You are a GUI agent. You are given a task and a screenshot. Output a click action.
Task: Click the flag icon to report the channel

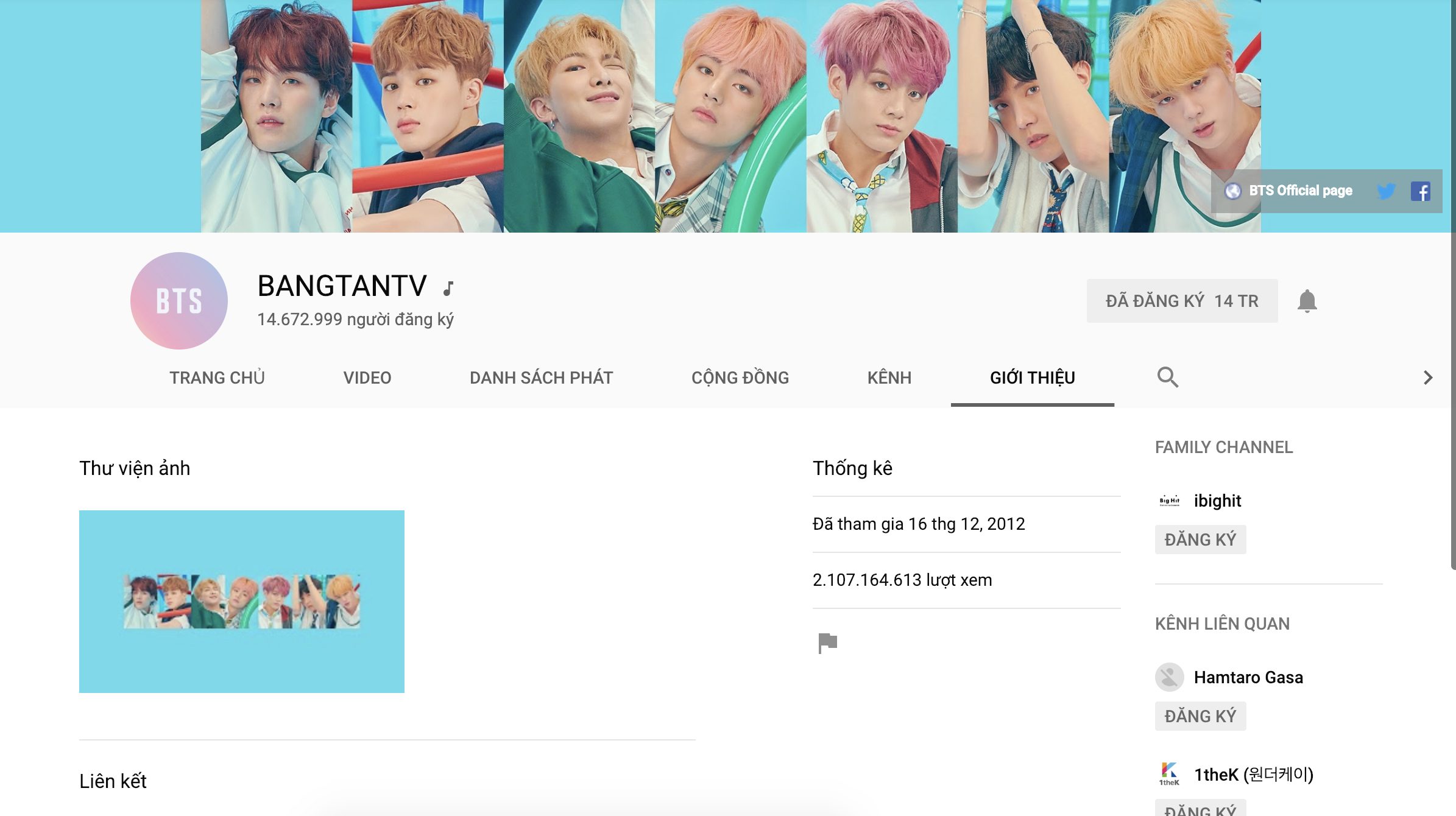coord(827,643)
